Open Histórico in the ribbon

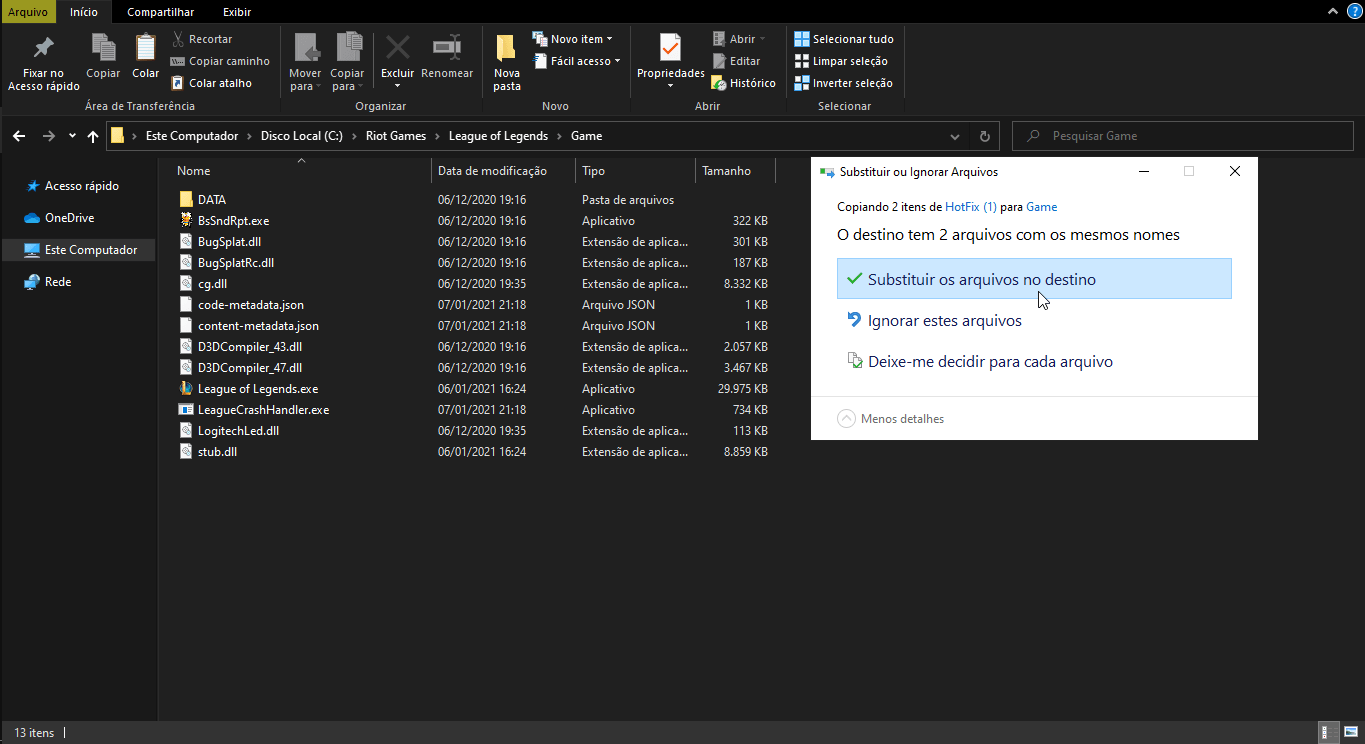coord(744,83)
